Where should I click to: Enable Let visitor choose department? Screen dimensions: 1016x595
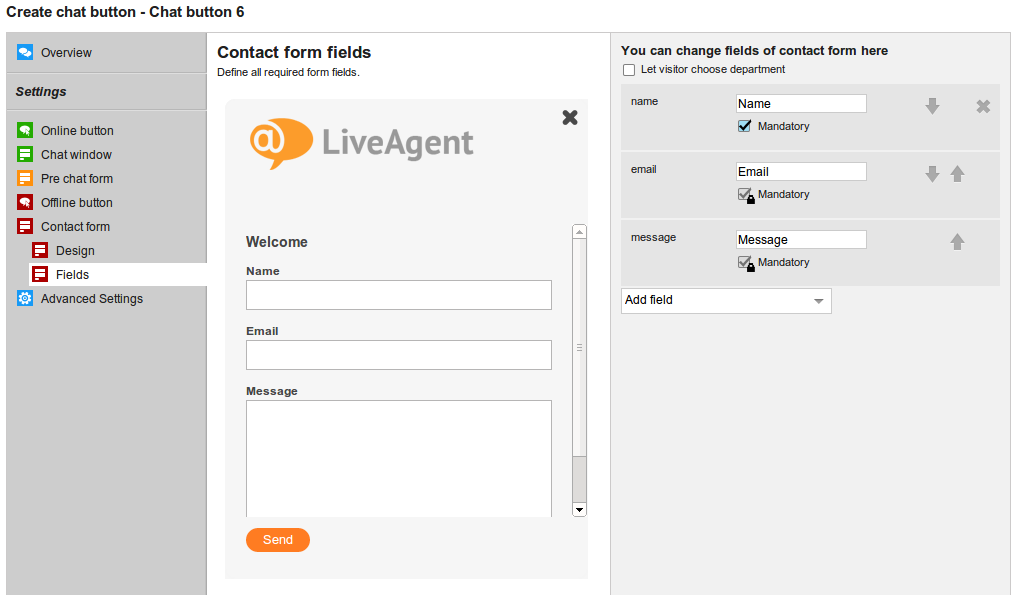coord(629,70)
